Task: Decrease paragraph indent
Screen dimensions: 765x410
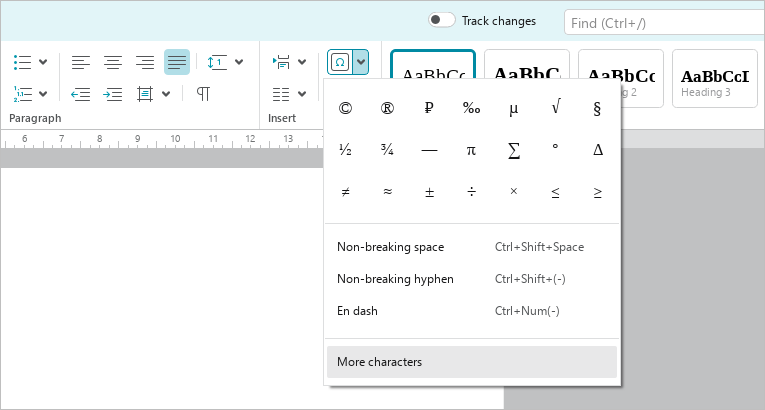Action: tap(81, 94)
